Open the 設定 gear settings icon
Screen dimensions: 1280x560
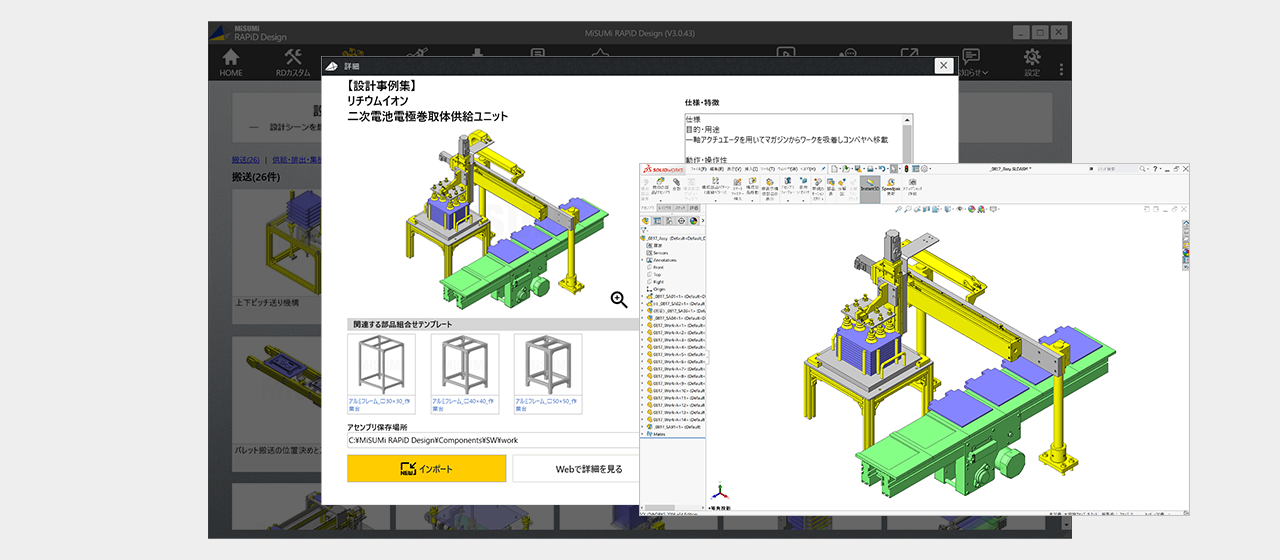coord(1032,62)
